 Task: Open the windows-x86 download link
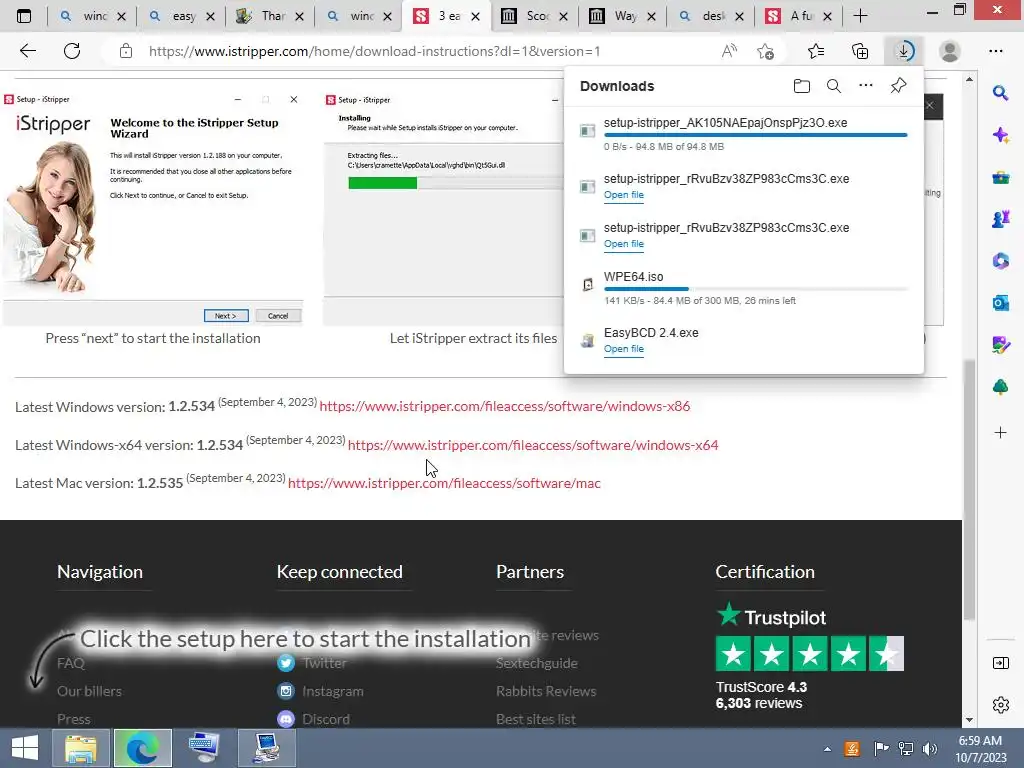click(504, 406)
